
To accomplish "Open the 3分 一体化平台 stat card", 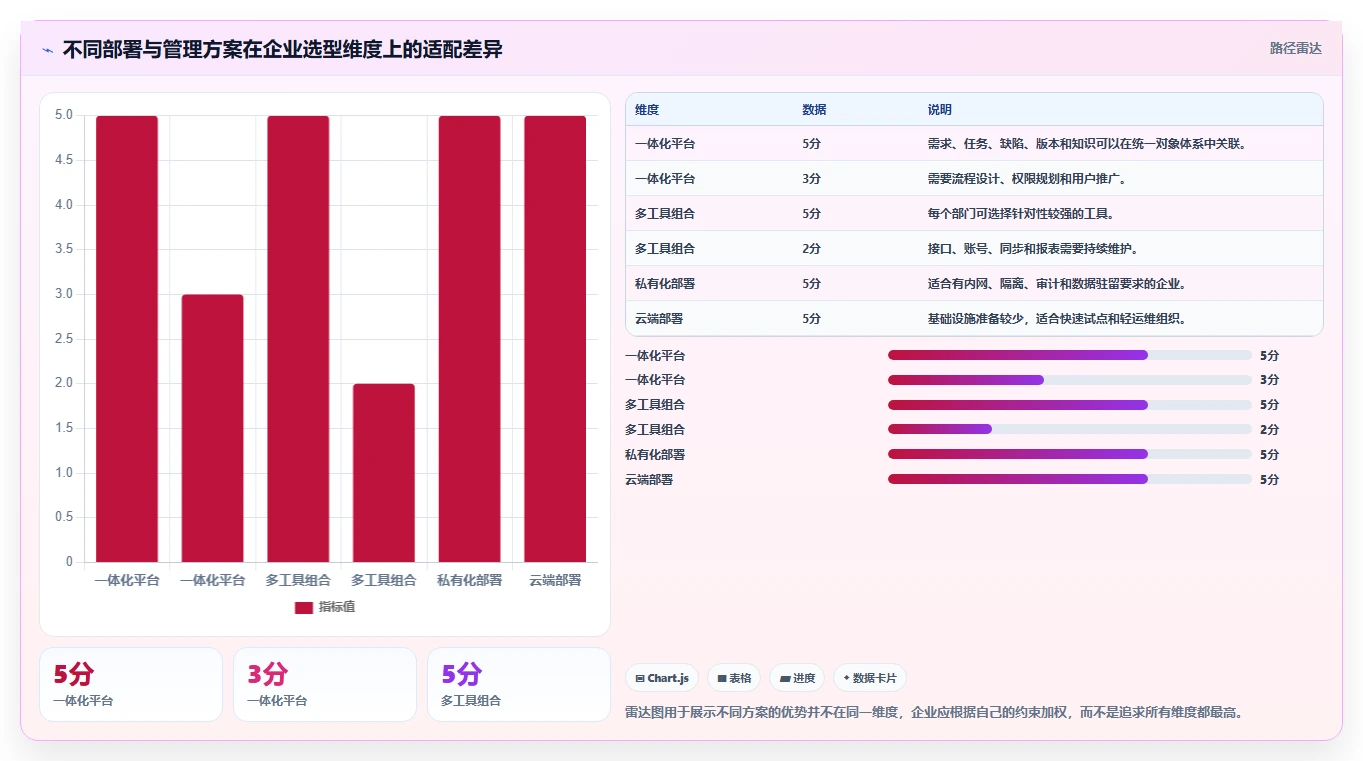I will click(325, 684).
